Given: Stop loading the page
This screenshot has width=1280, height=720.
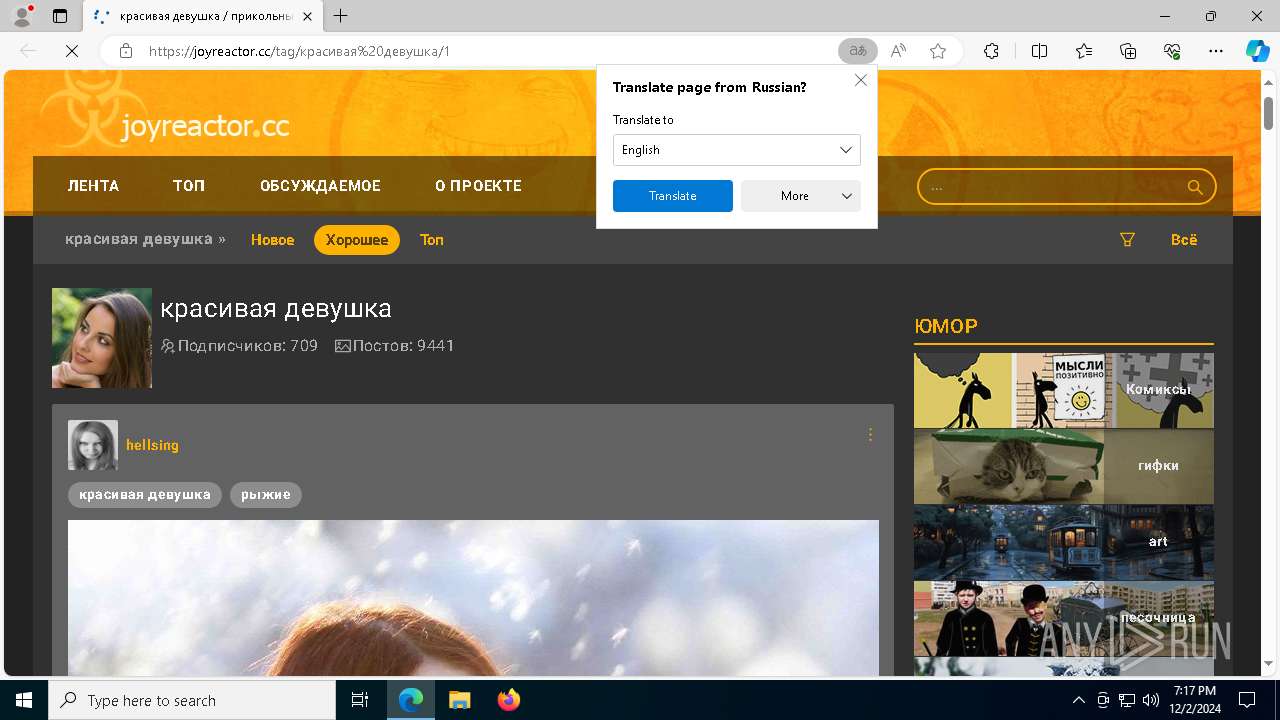Looking at the screenshot, I should (71, 51).
